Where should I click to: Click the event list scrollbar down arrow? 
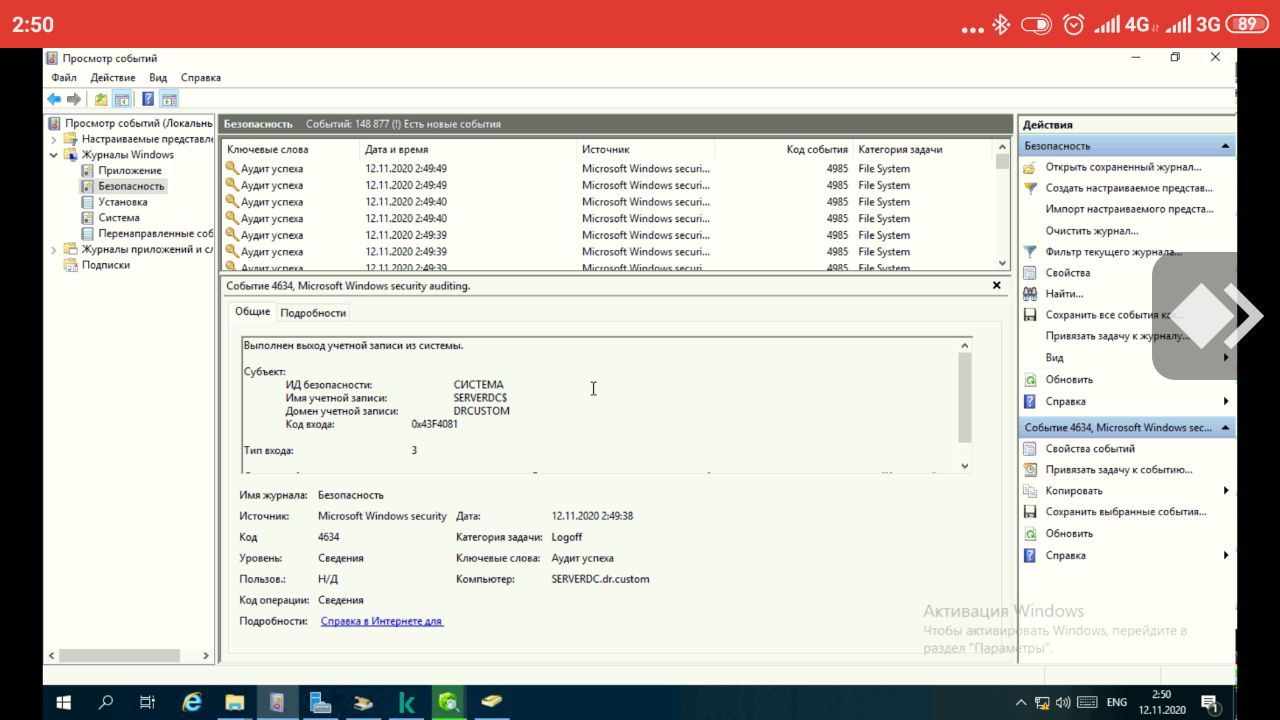click(1003, 263)
